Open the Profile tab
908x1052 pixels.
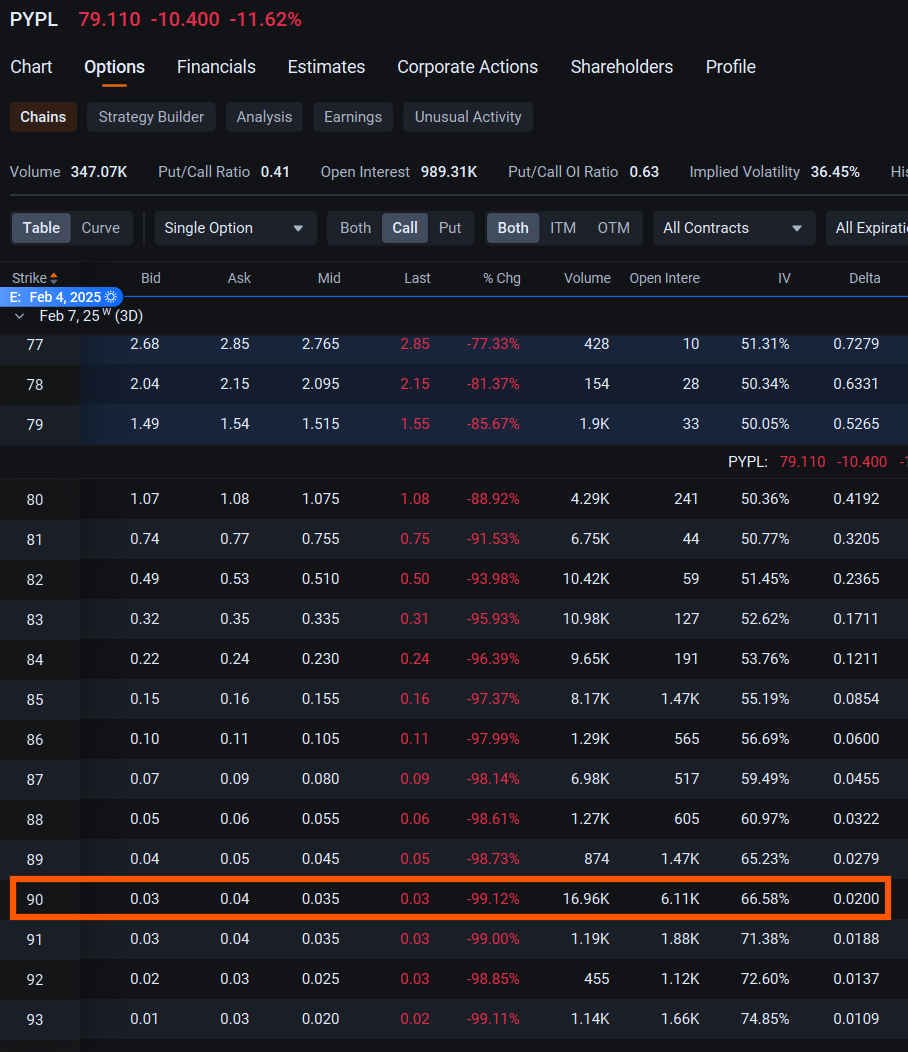(730, 67)
